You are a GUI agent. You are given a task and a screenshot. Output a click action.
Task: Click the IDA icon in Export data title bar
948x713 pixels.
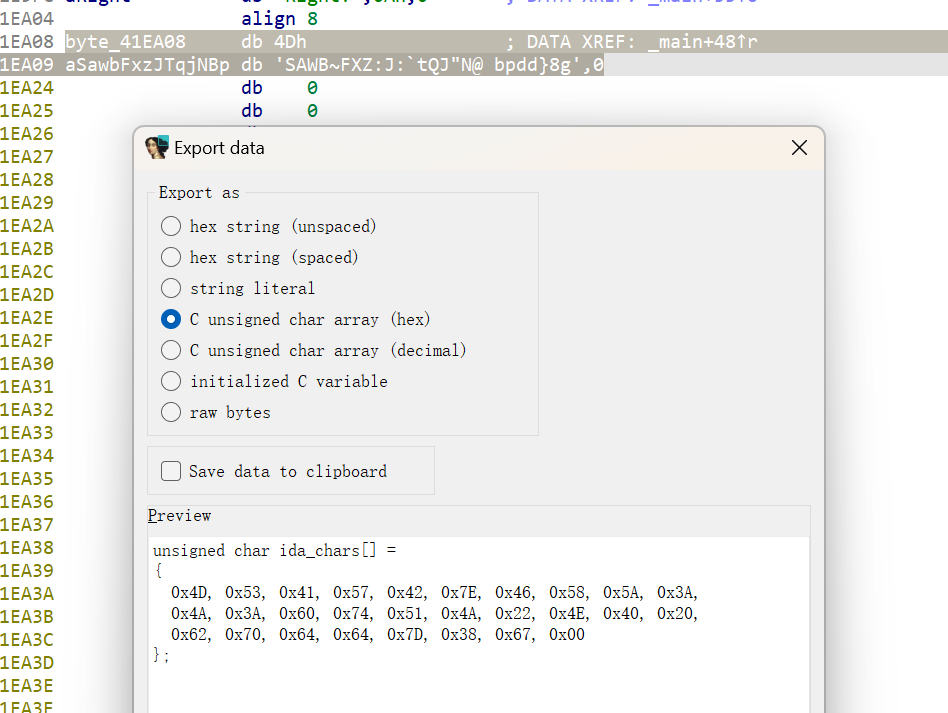click(157, 148)
